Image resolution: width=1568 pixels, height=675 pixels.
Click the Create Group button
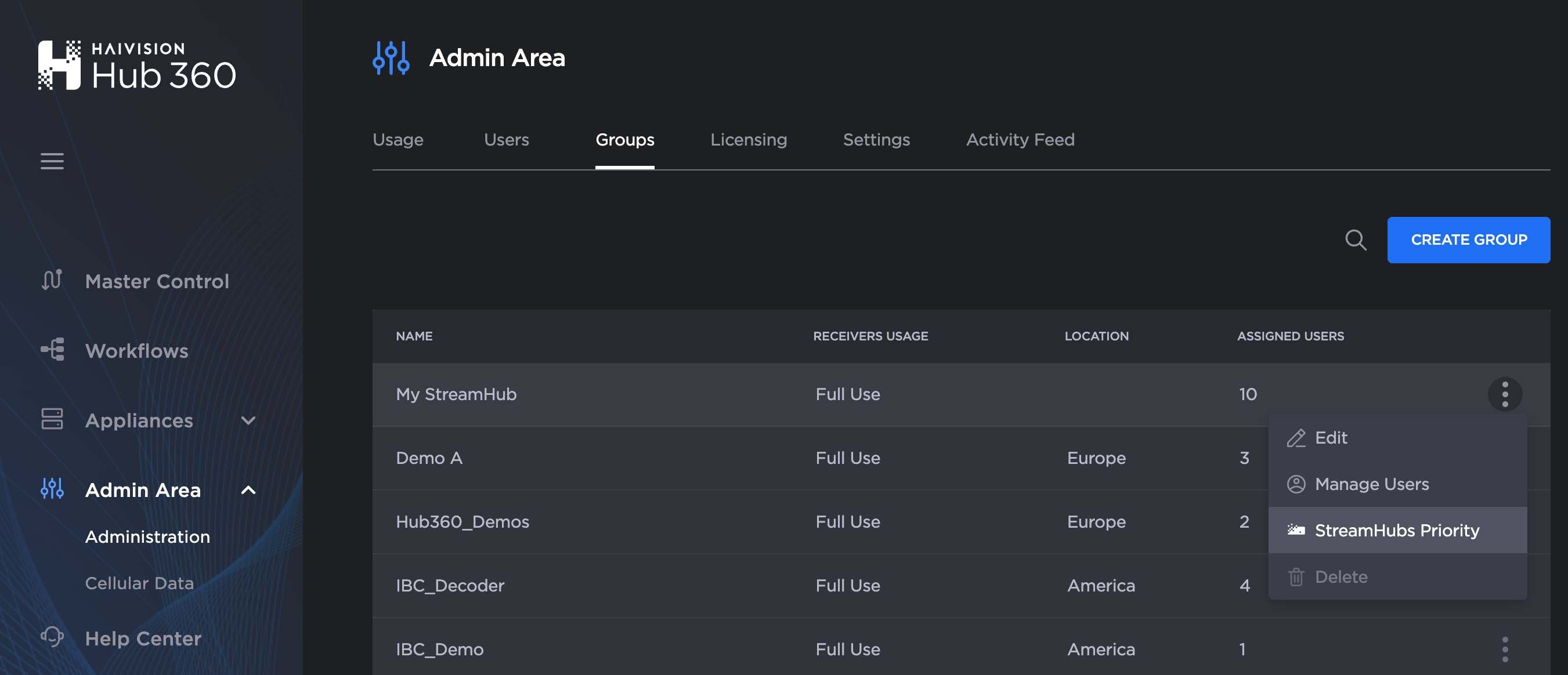[1468, 239]
